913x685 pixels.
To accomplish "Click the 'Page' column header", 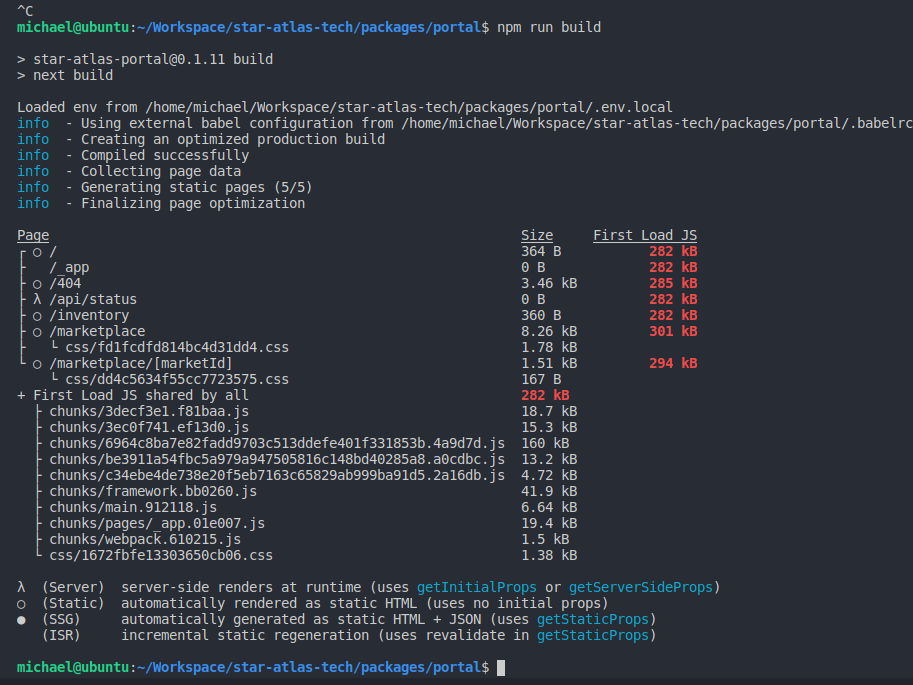I will pos(33,235).
